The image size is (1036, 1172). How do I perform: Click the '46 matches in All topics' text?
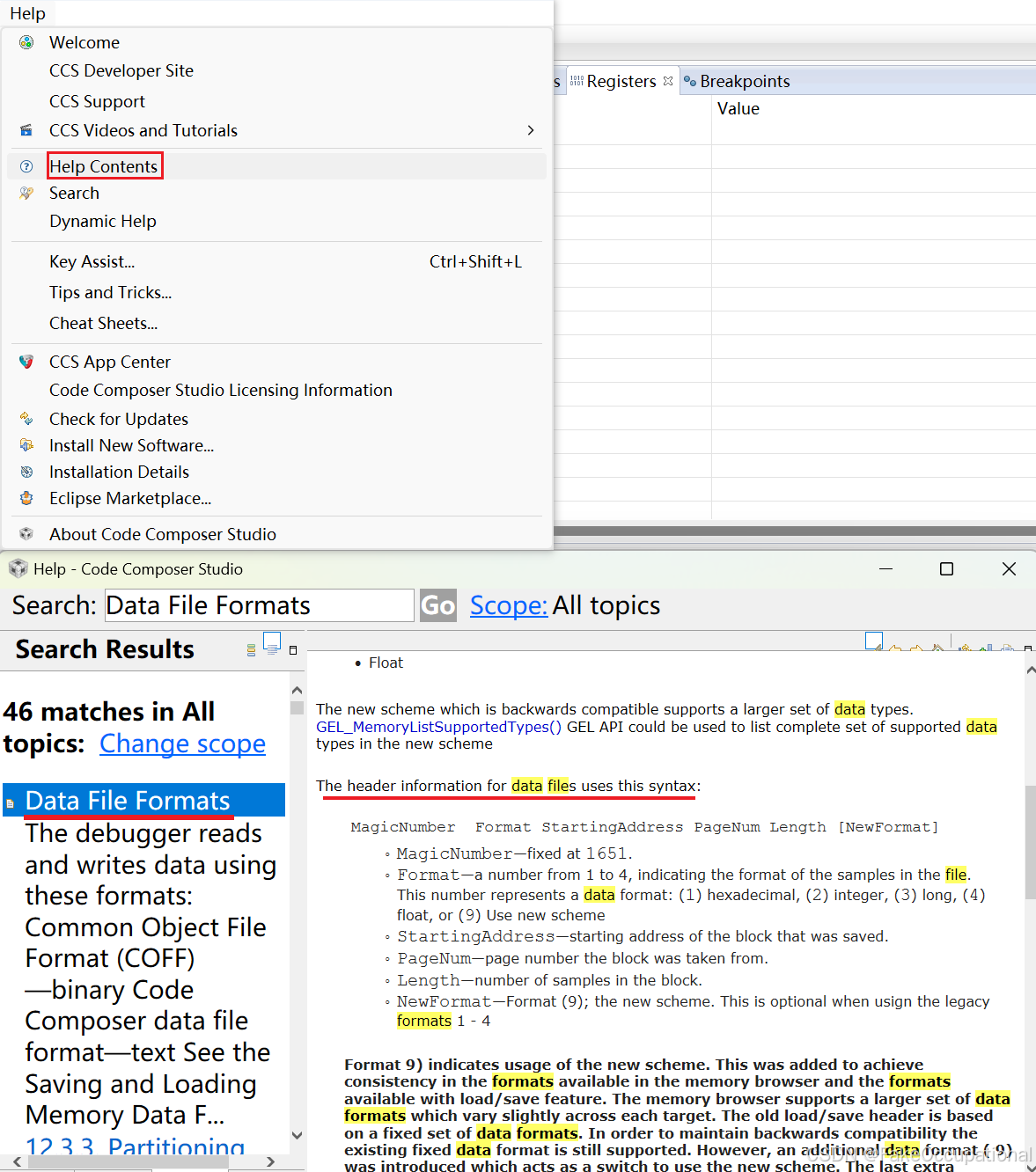(109, 727)
